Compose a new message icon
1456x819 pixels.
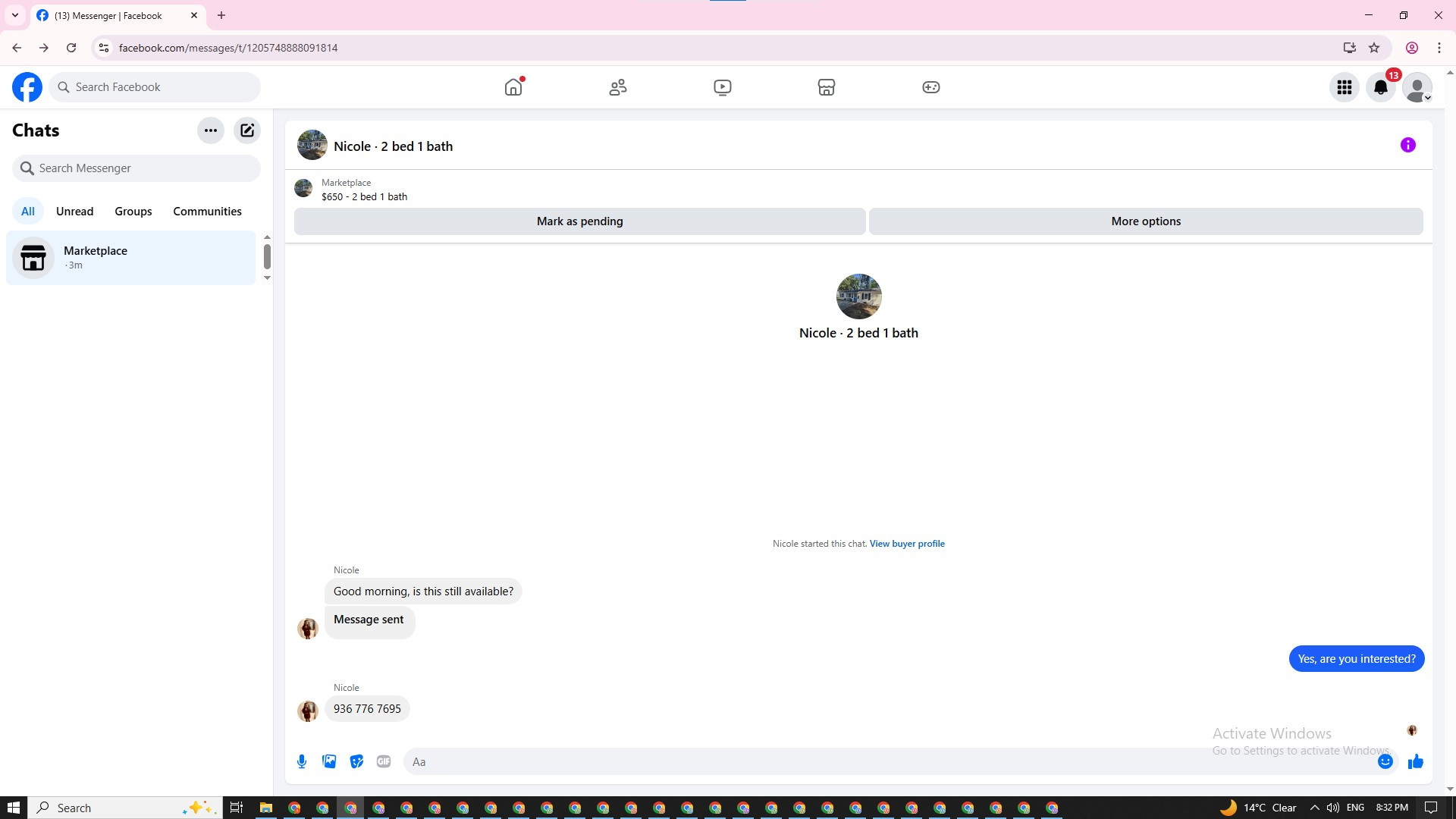point(247,130)
